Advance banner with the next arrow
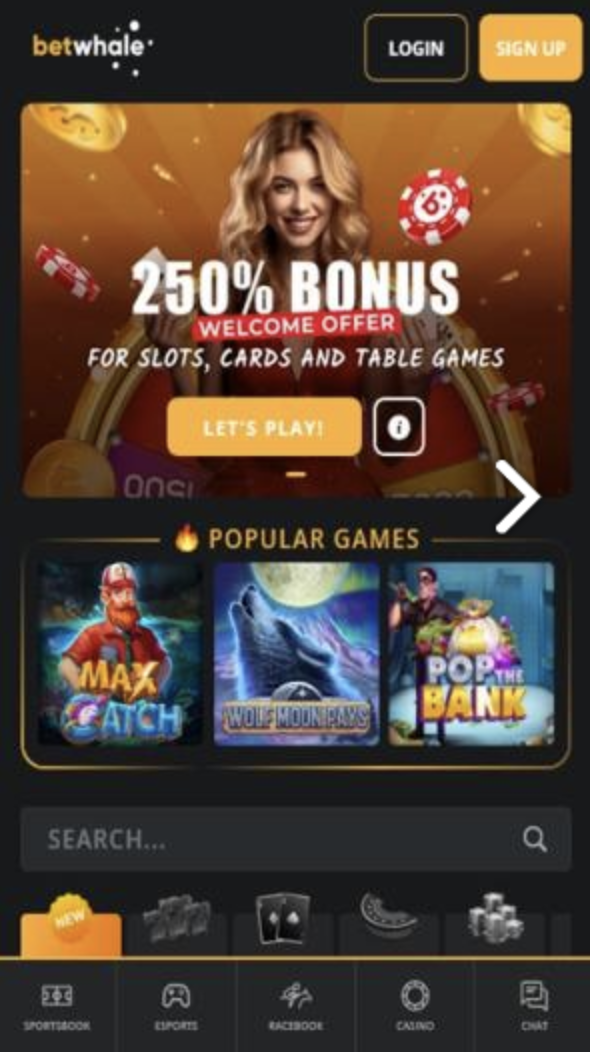This screenshot has width=590, height=1054. [x=518, y=497]
